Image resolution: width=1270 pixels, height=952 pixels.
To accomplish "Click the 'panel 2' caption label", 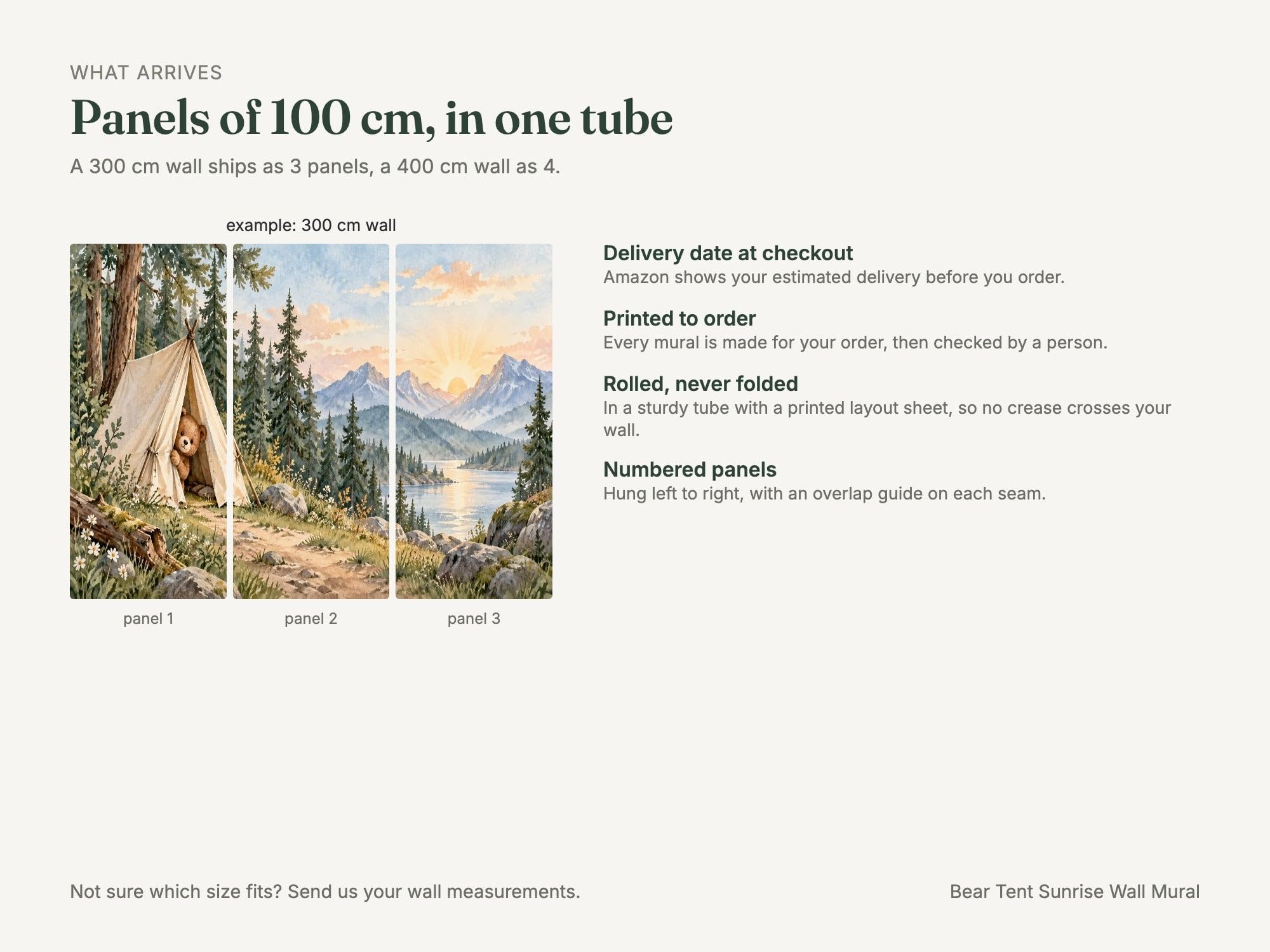I will 311,619.
